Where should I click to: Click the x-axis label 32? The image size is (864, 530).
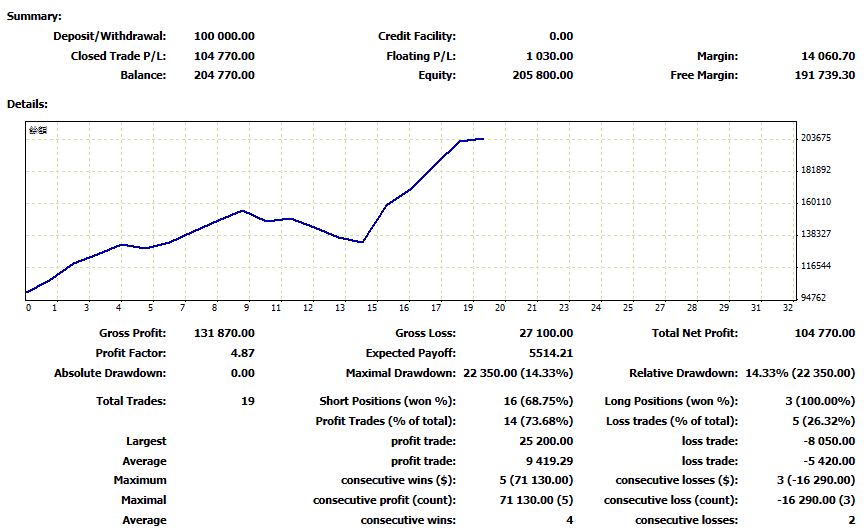pyautogui.click(x=788, y=308)
